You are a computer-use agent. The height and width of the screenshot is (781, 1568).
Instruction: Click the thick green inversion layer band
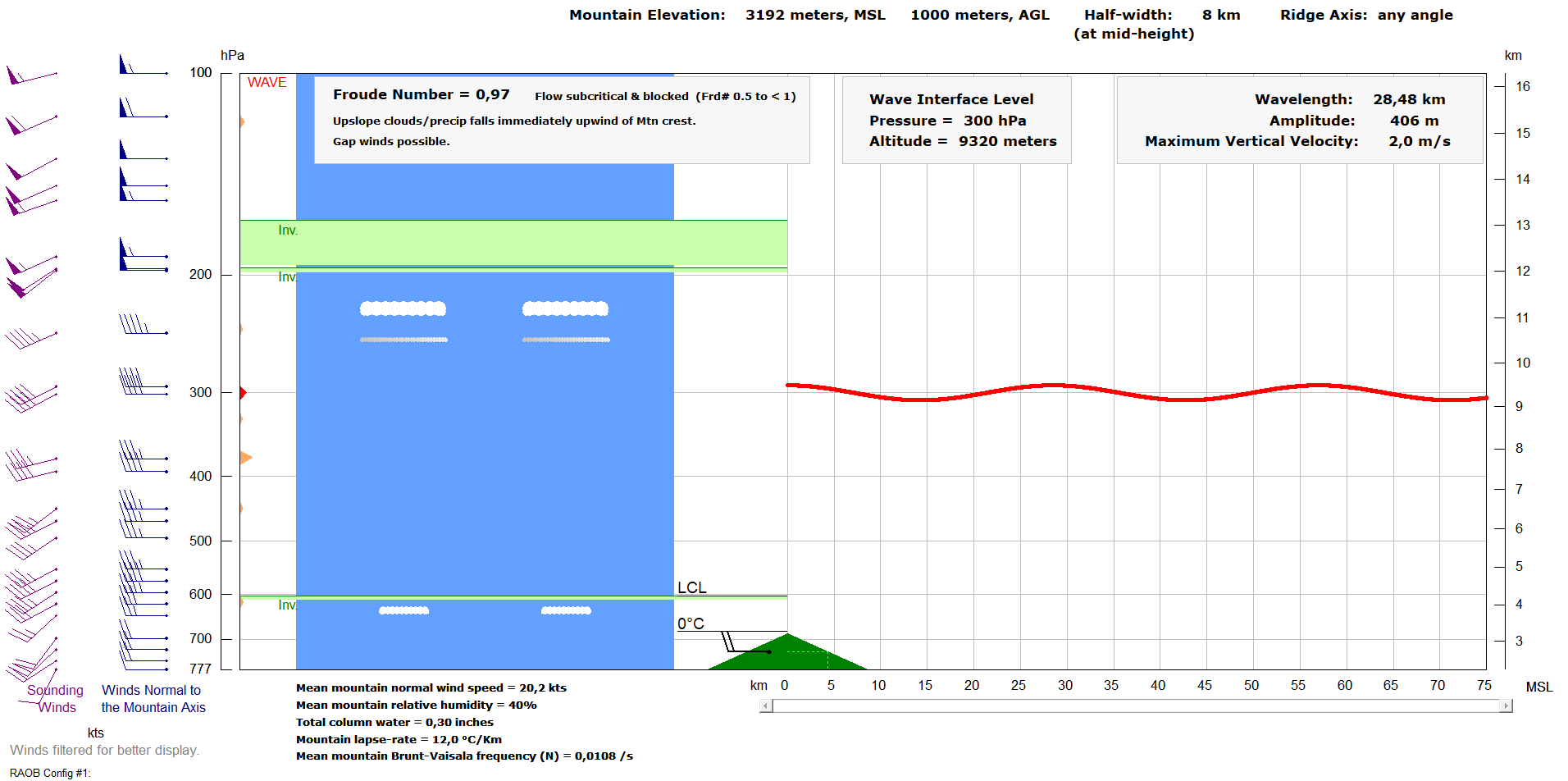click(x=513, y=242)
